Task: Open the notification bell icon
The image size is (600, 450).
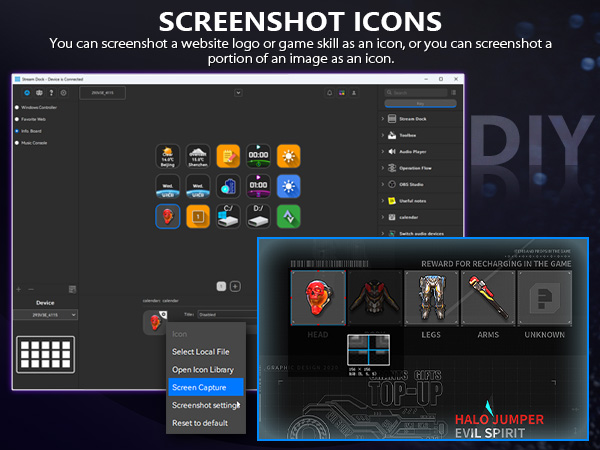Action: click(329, 93)
